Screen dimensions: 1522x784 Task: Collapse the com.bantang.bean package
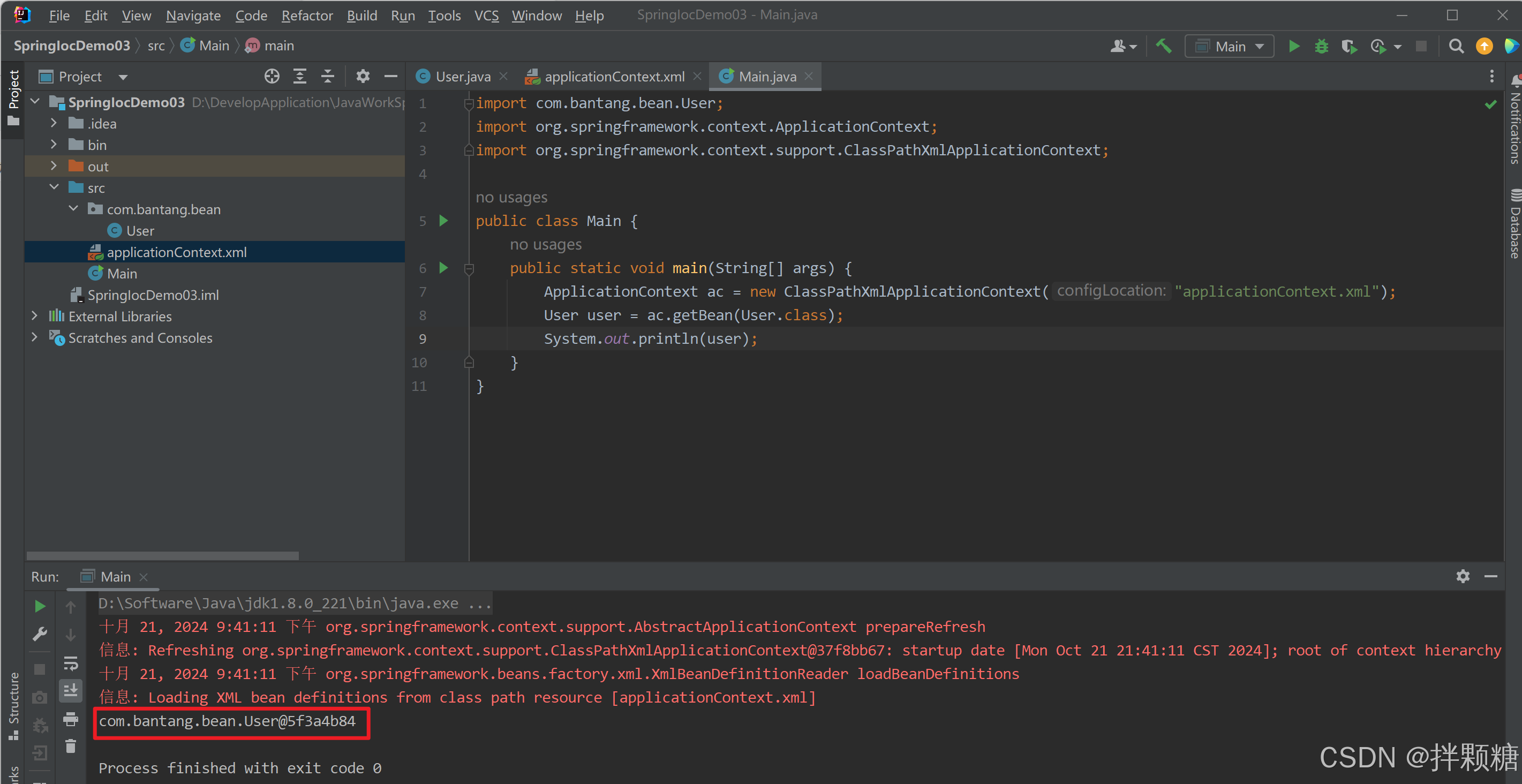[x=73, y=209]
